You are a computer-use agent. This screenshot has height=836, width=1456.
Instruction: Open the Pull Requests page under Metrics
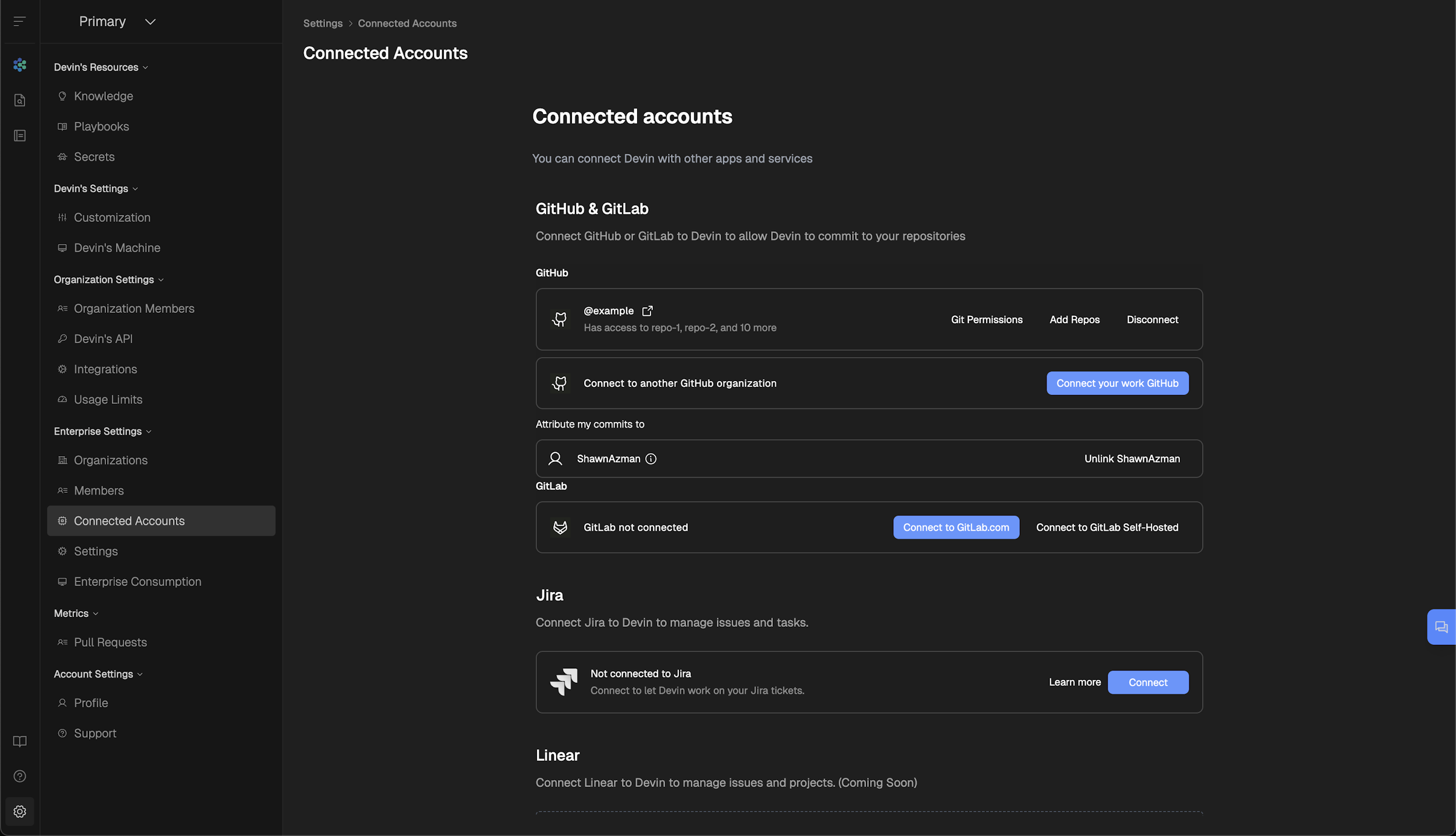click(110, 642)
